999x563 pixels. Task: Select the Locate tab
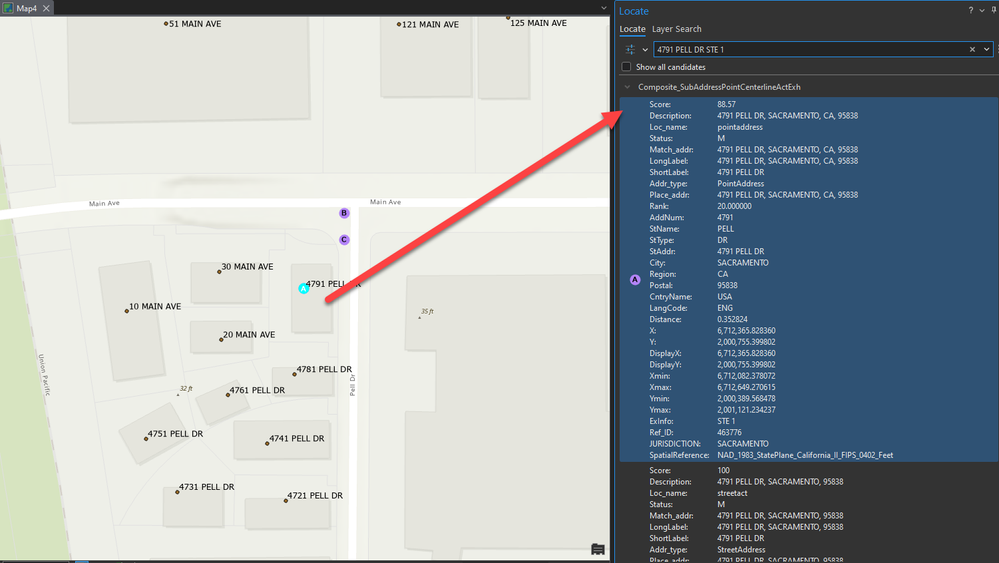pos(632,29)
